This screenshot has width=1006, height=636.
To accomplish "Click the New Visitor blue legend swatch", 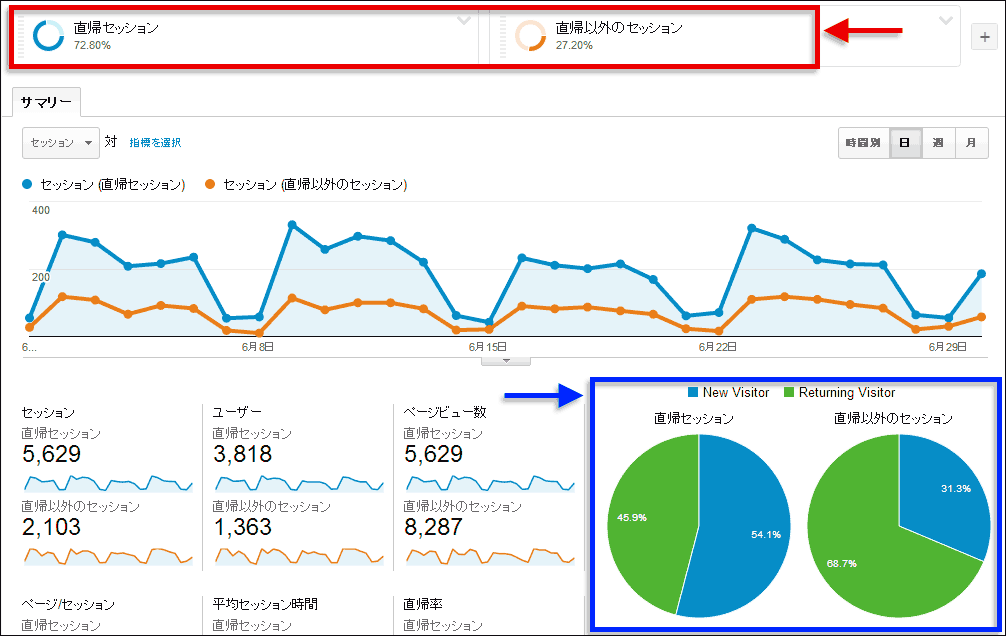I will click(x=693, y=393).
